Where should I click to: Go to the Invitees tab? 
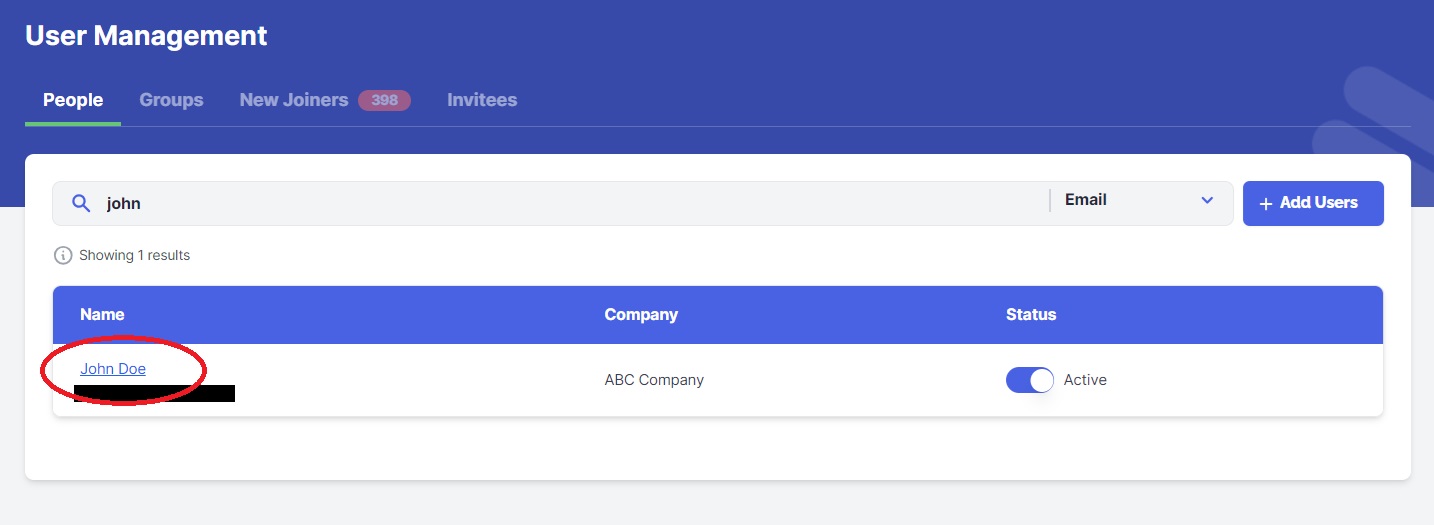coord(482,100)
